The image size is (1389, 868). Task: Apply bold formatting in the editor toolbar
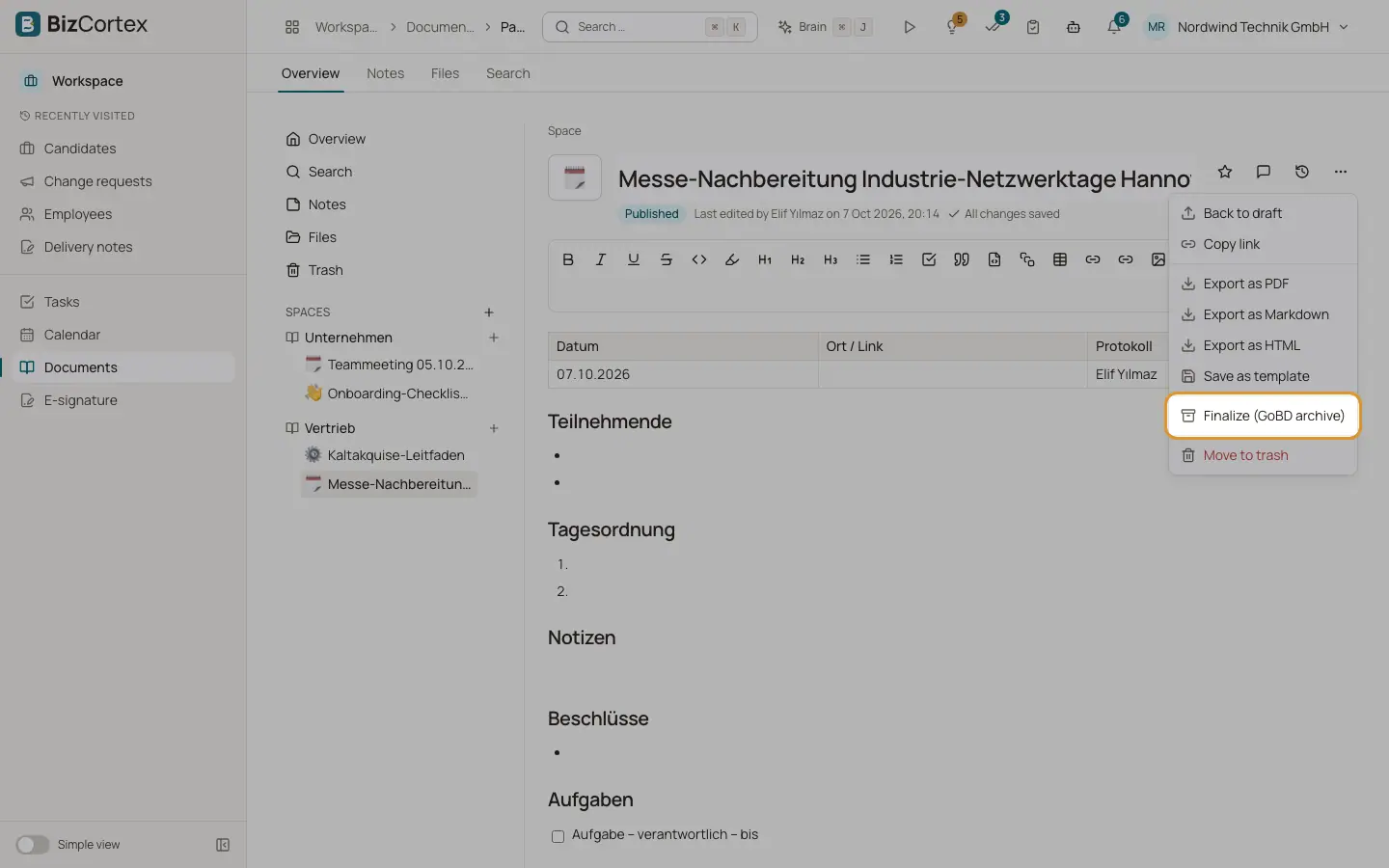pos(568,259)
